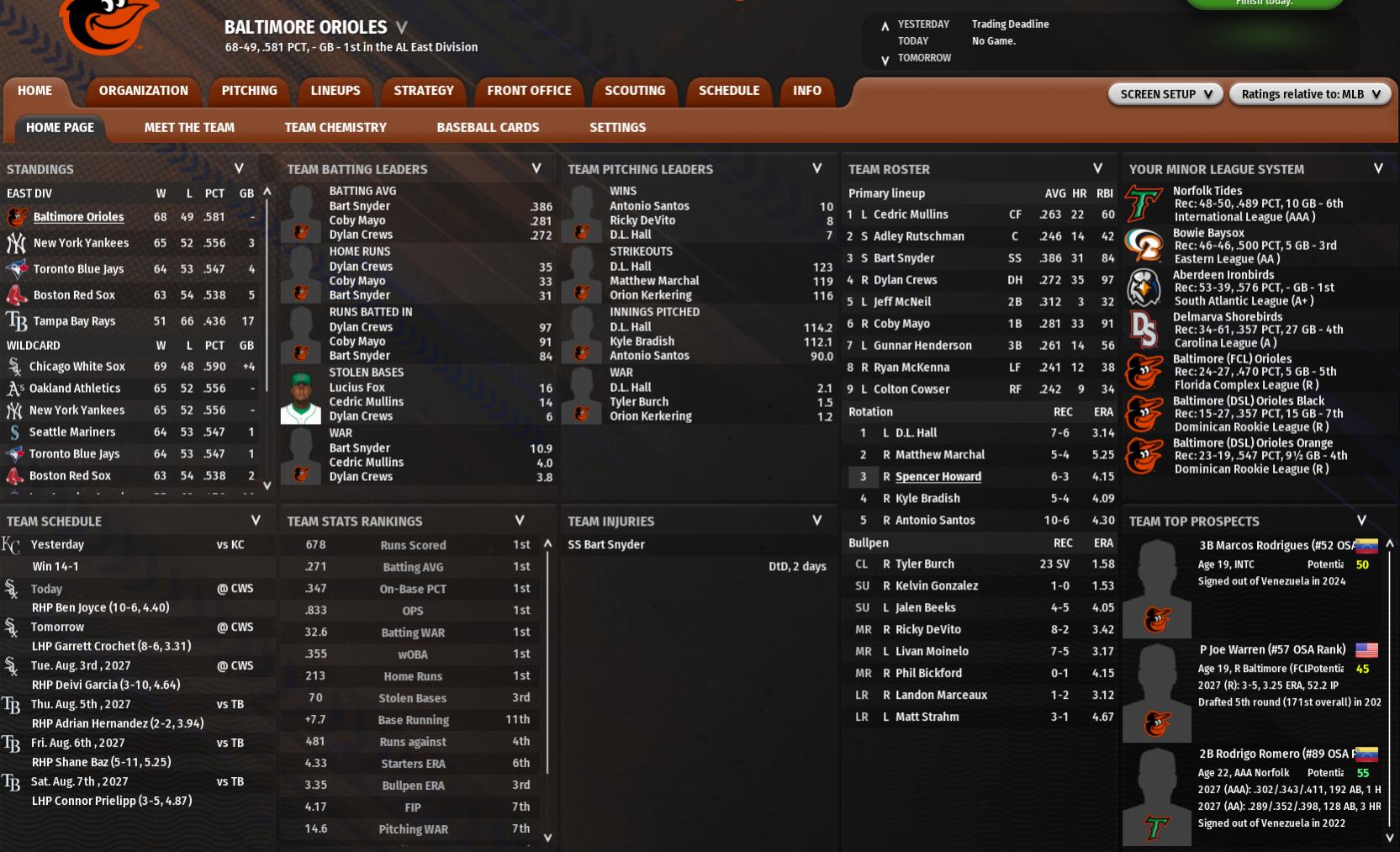
Task: Expand the Team Injuries panel menu
Action: (x=816, y=521)
